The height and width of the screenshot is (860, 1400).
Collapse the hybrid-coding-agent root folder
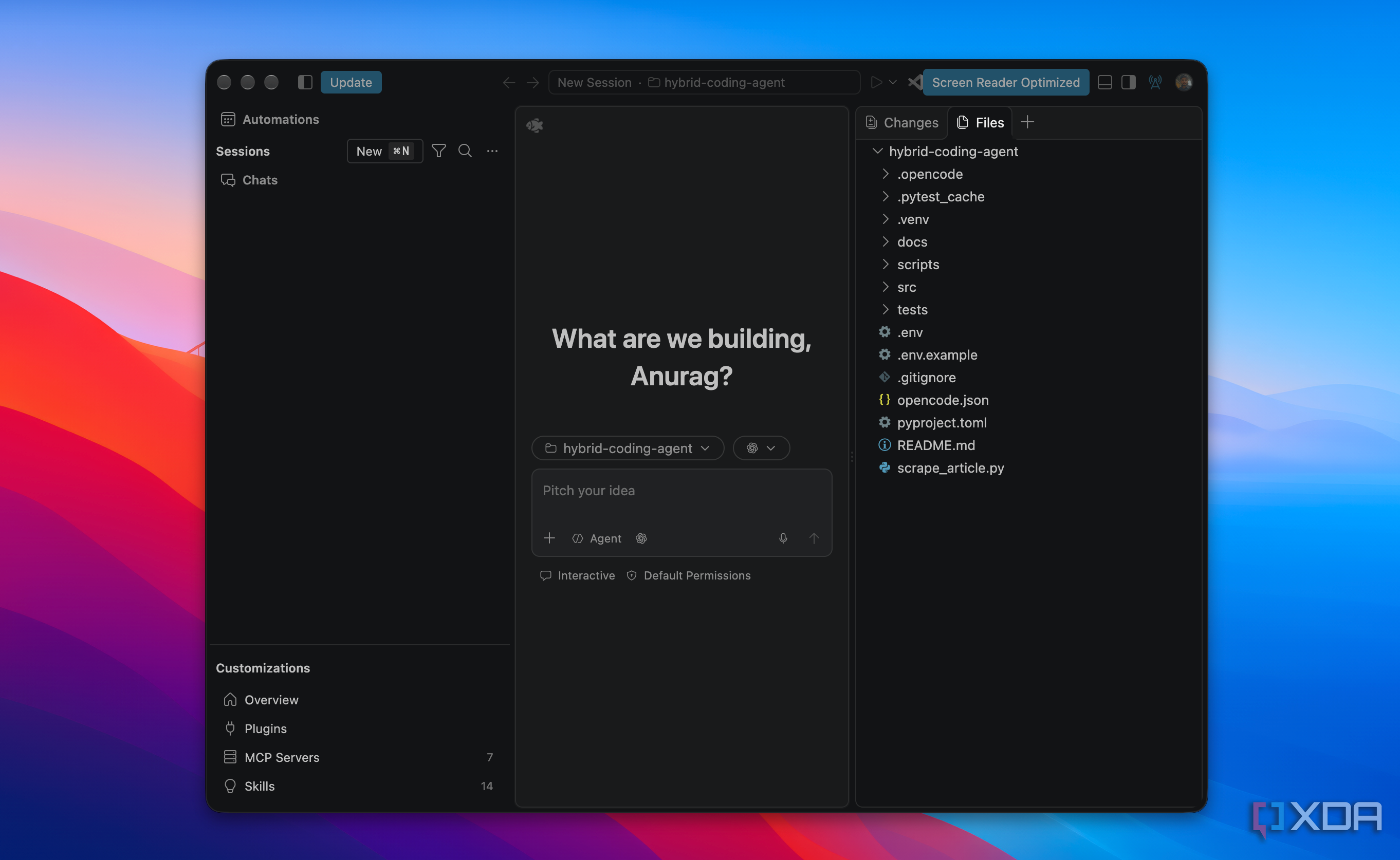[877, 151]
